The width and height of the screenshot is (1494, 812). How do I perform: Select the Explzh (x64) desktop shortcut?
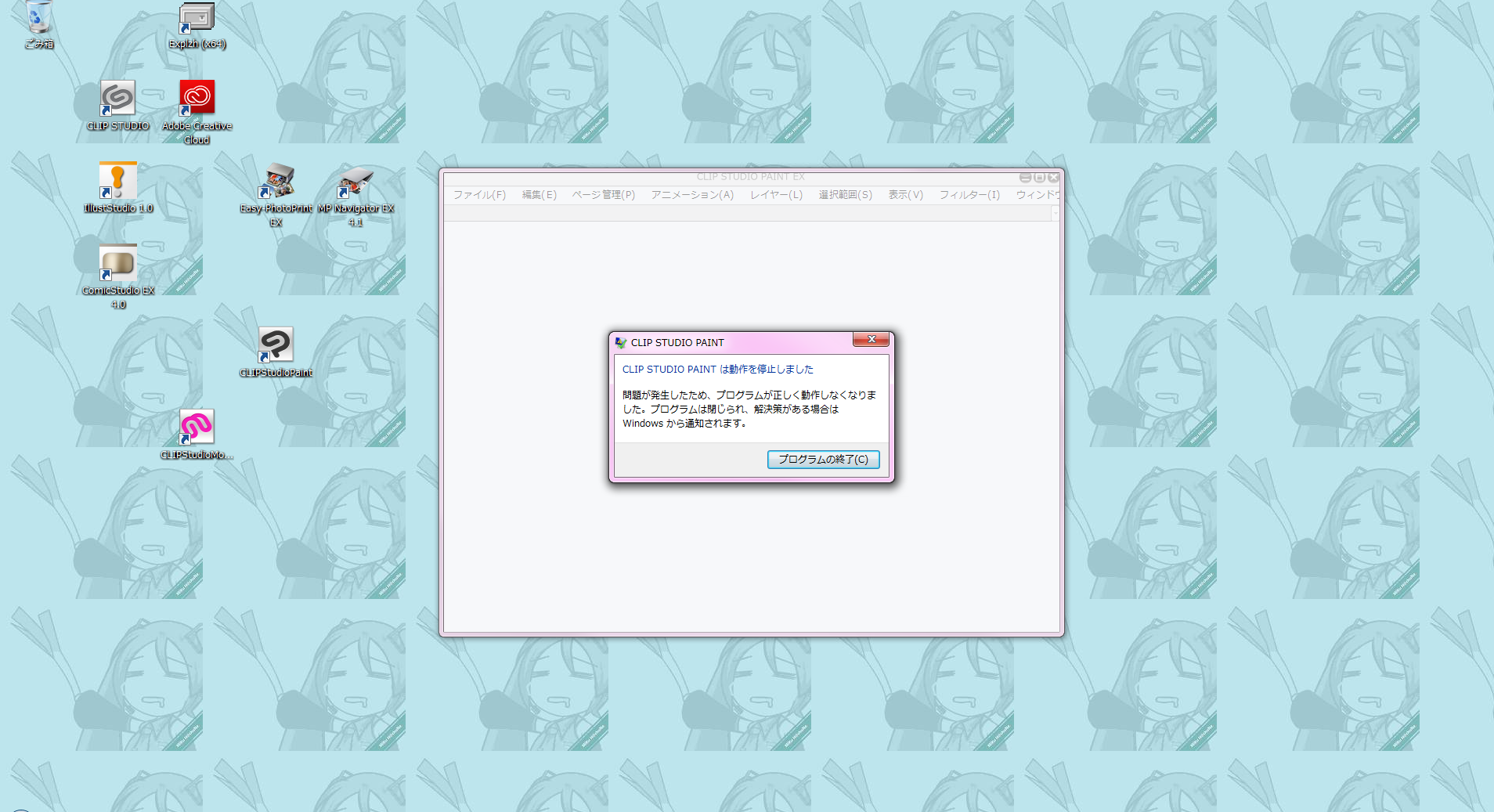197,25
